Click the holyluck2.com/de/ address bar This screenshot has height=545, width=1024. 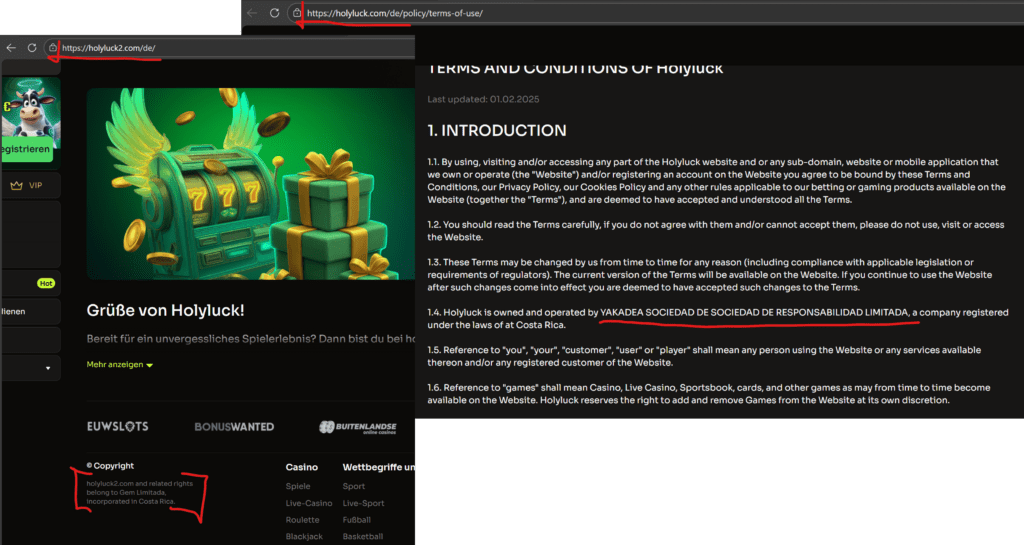pos(230,48)
